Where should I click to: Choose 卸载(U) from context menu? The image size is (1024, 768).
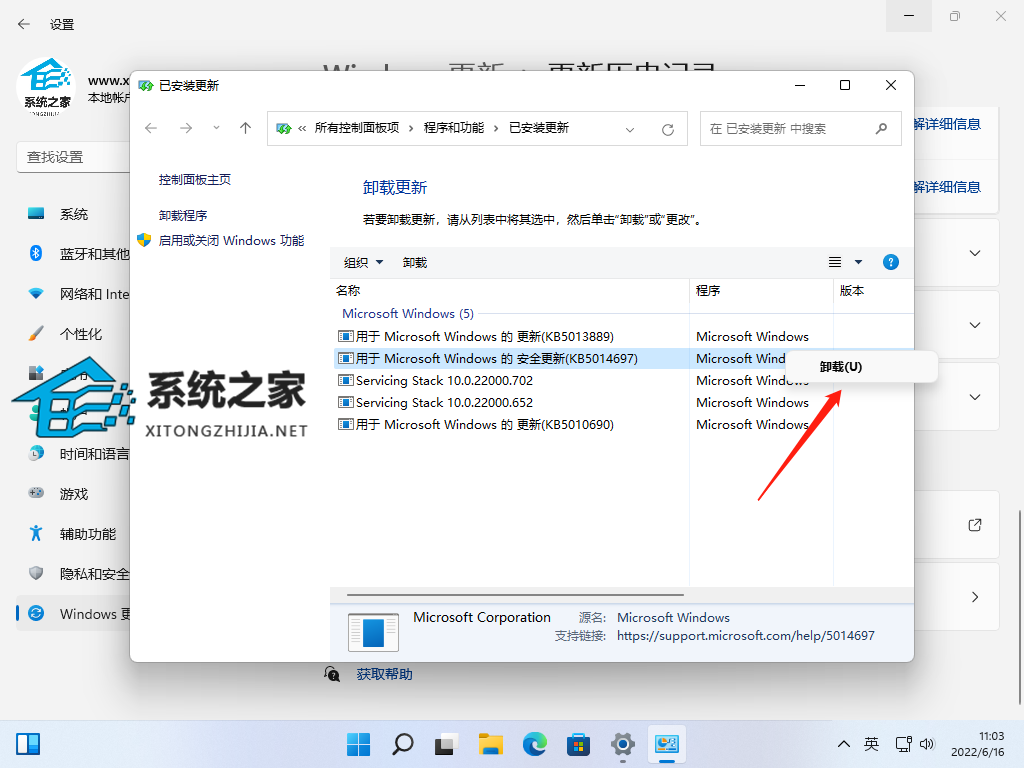click(861, 367)
